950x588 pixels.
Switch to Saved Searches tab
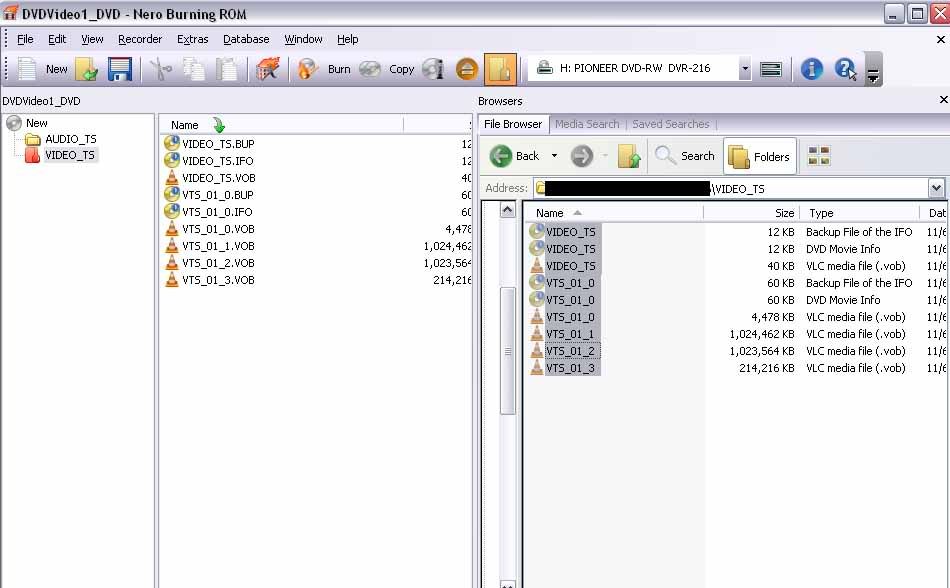click(x=671, y=124)
